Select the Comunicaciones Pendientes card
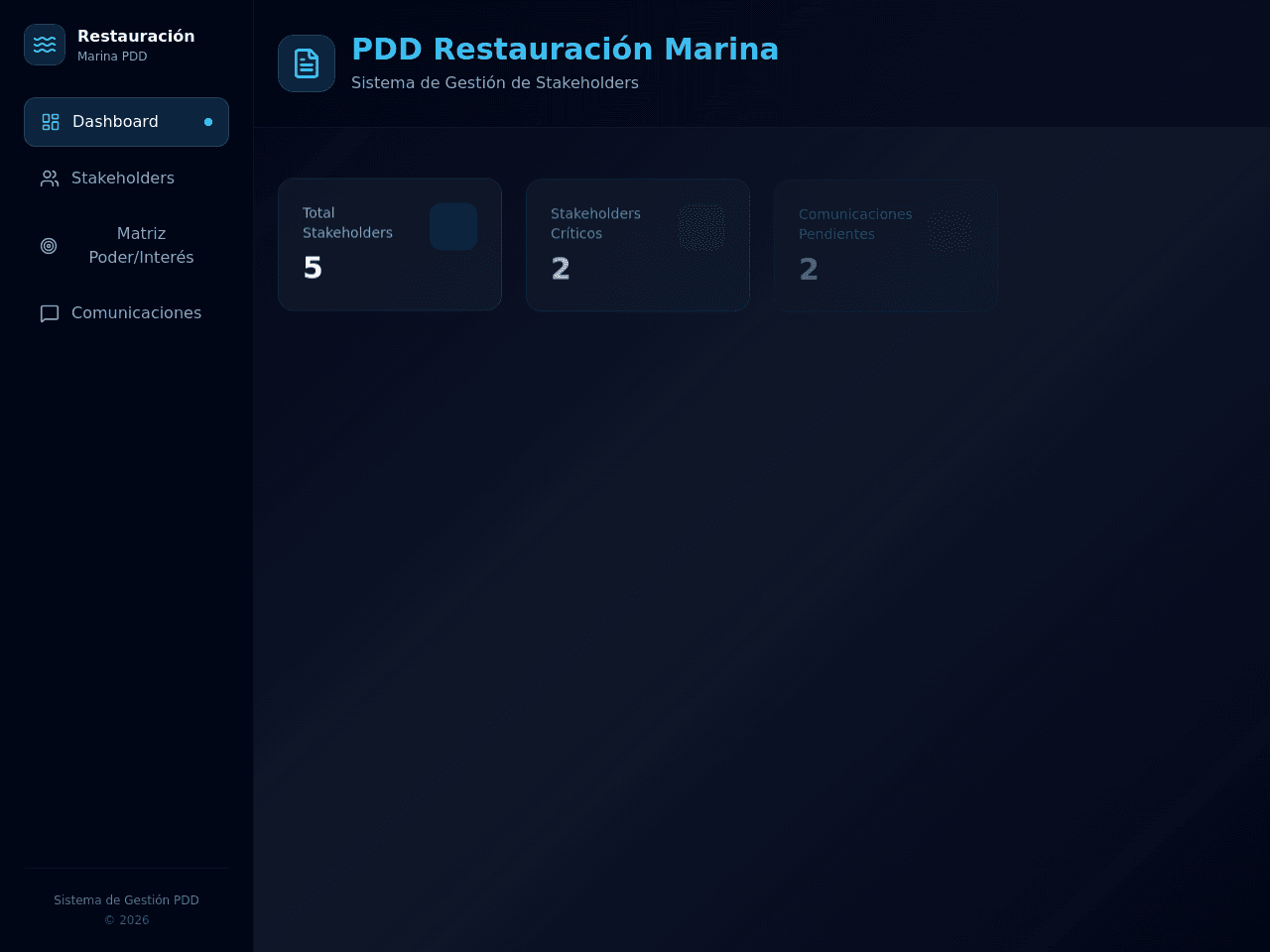1270x952 pixels. click(x=886, y=246)
